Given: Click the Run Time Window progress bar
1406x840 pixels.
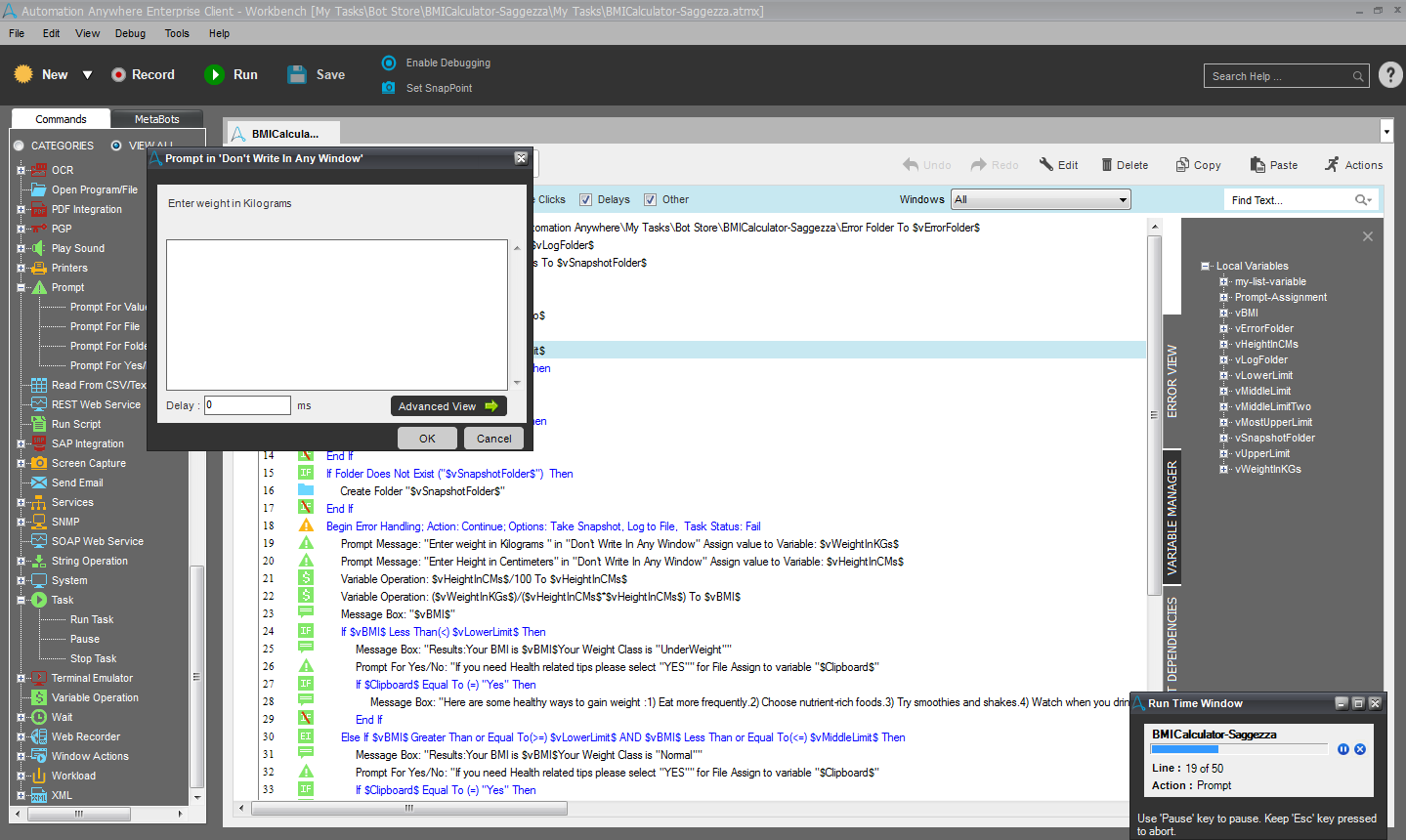Looking at the screenshot, I should pos(1238,749).
